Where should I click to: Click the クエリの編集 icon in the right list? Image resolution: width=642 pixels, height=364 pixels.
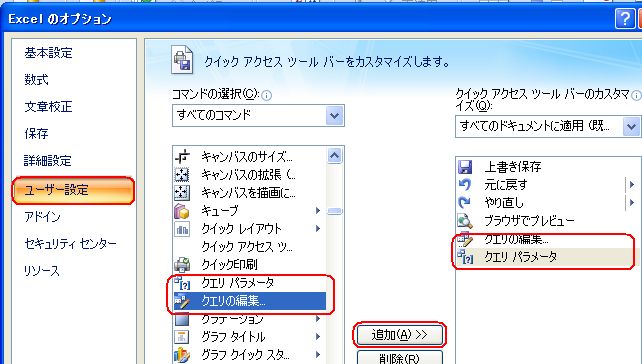(x=465, y=239)
